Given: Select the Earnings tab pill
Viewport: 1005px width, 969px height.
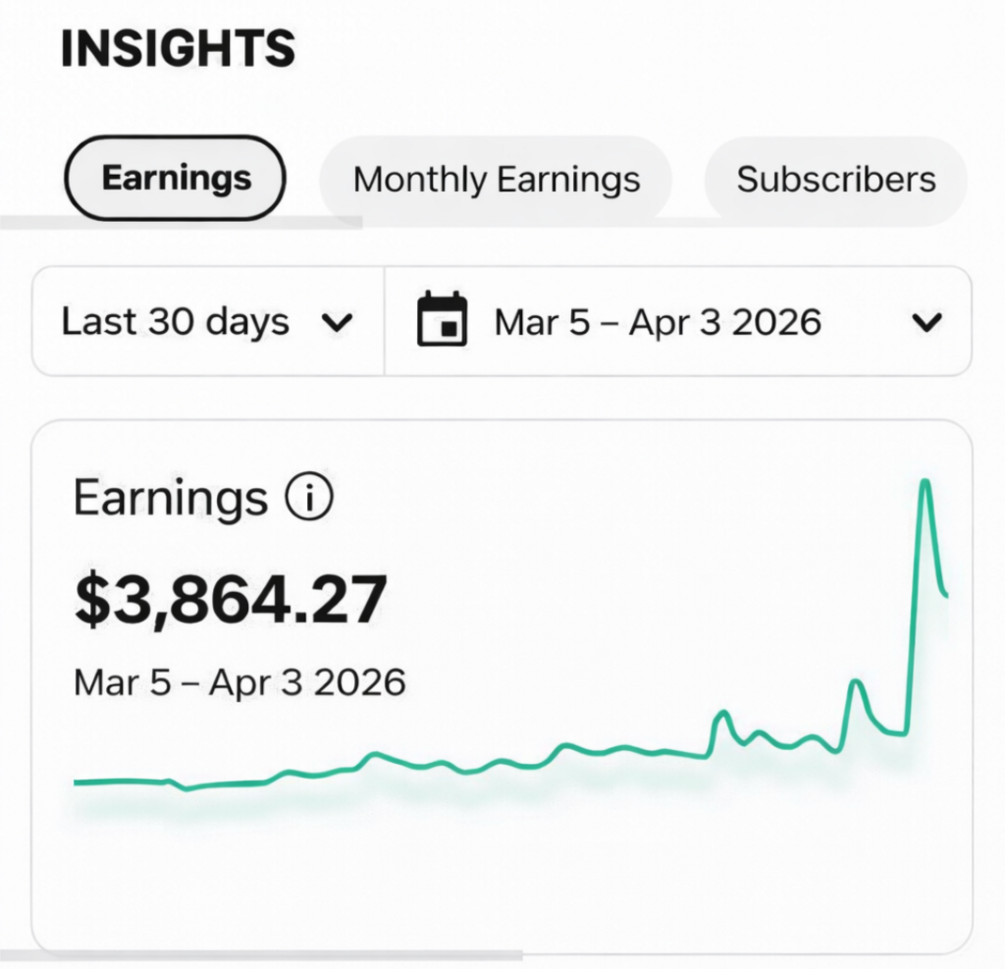Looking at the screenshot, I should [175, 178].
